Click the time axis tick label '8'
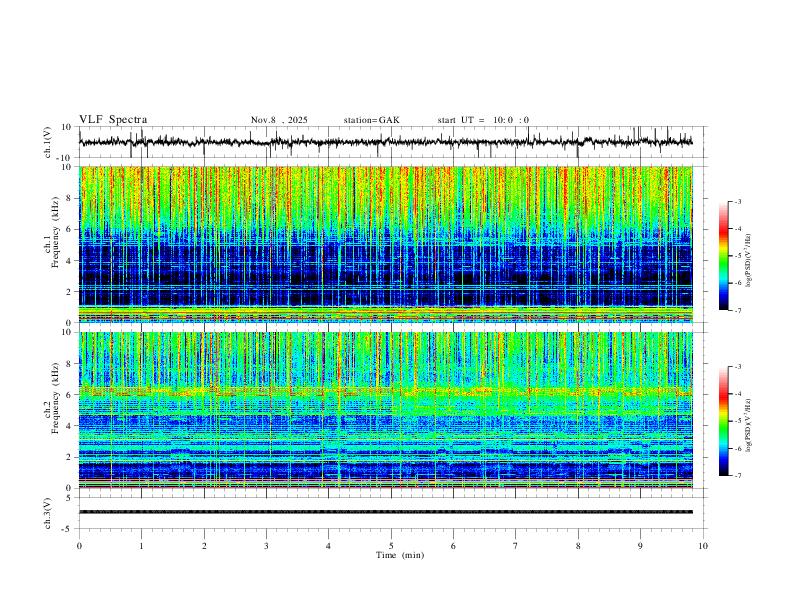The height and width of the screenshot is (612, 792). (578, 546)
